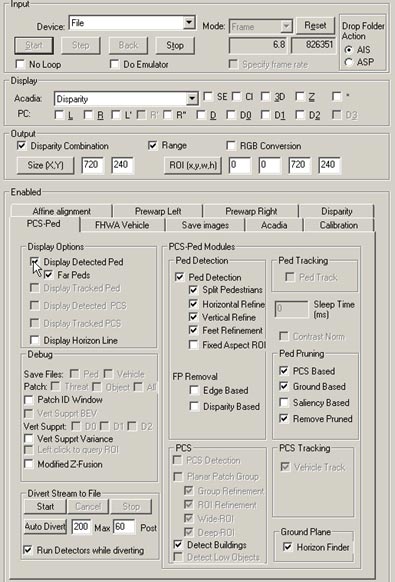
Task: Enable Patch ID Window checkbox
Action: tap(29, 400)
